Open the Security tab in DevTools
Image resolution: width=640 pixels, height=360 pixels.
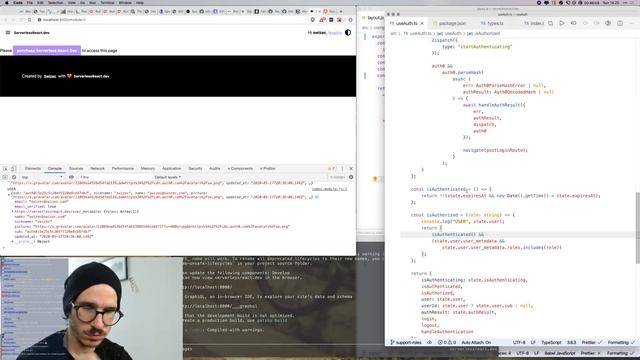pyautogui.click(x=195, y=169)
